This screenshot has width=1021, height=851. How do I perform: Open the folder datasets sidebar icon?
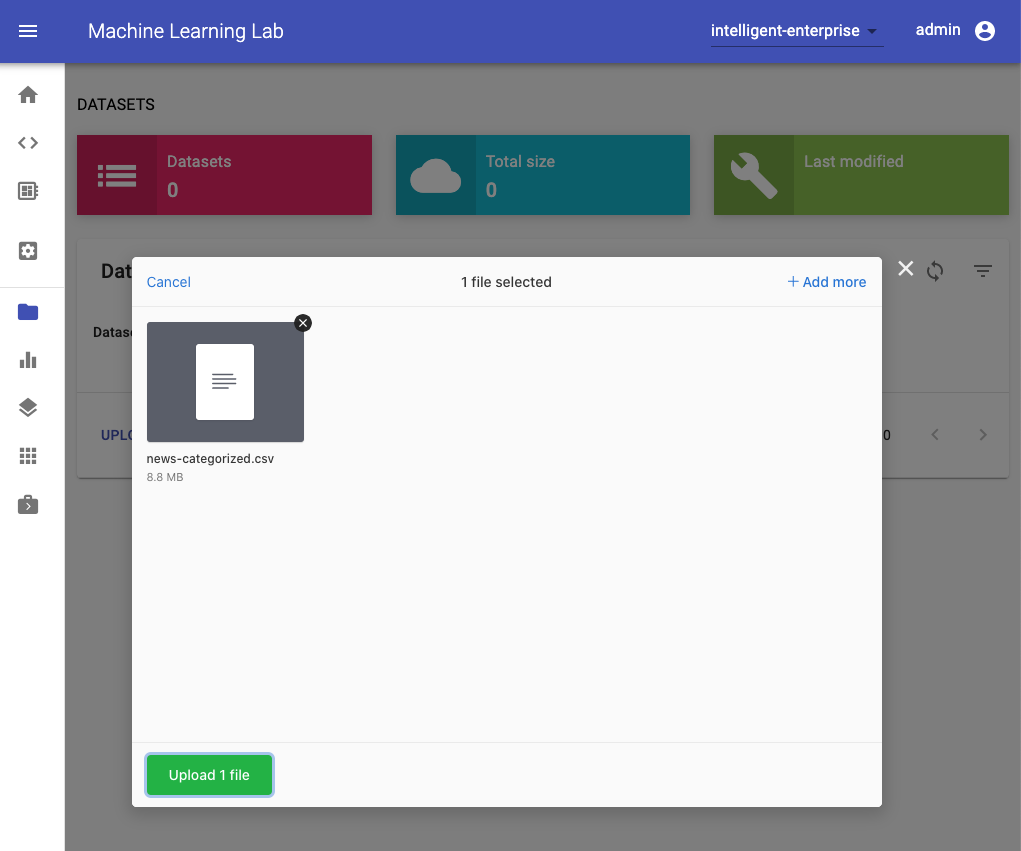coord(28,312)
